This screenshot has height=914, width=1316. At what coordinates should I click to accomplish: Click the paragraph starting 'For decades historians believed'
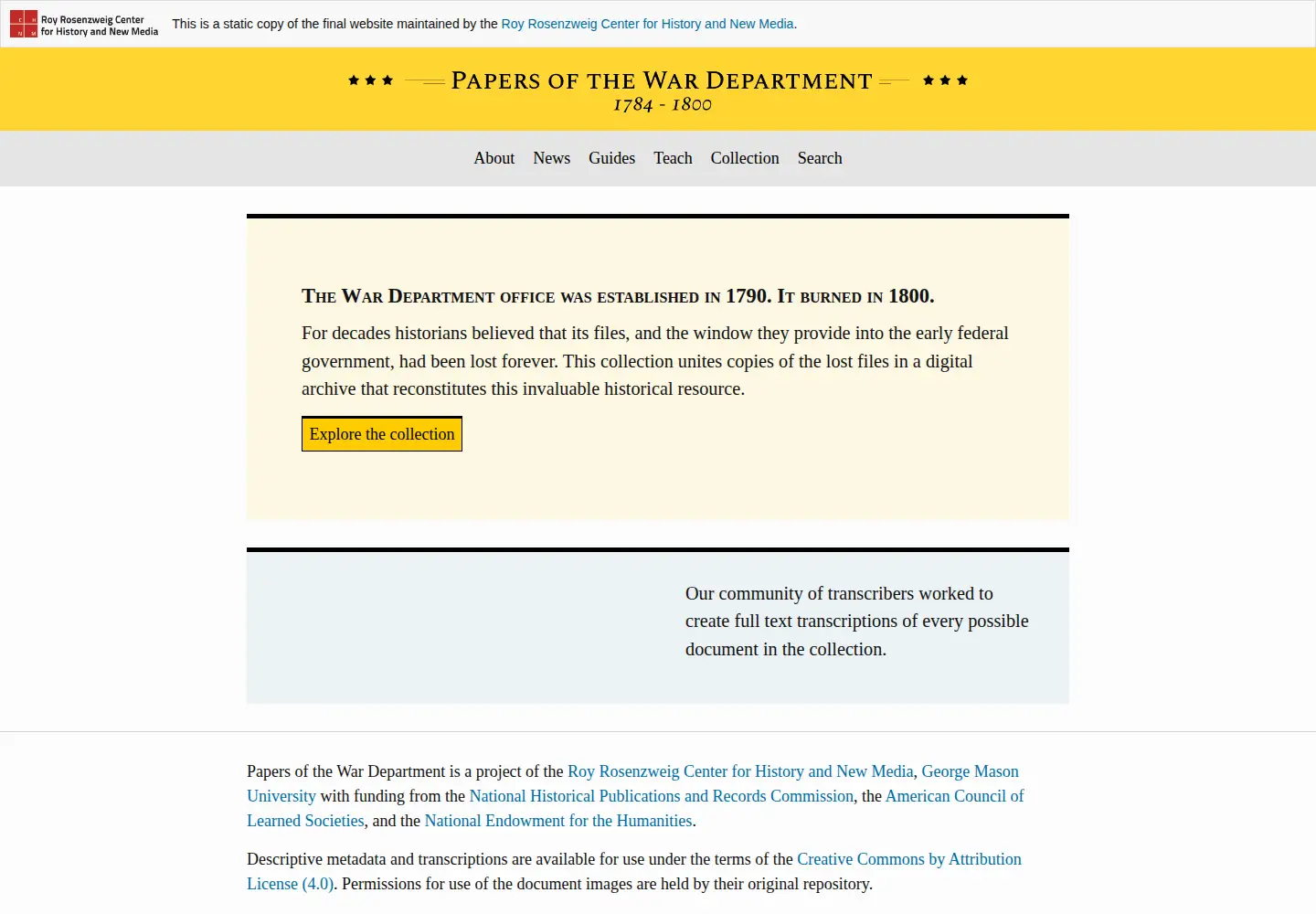click(655, 361)
